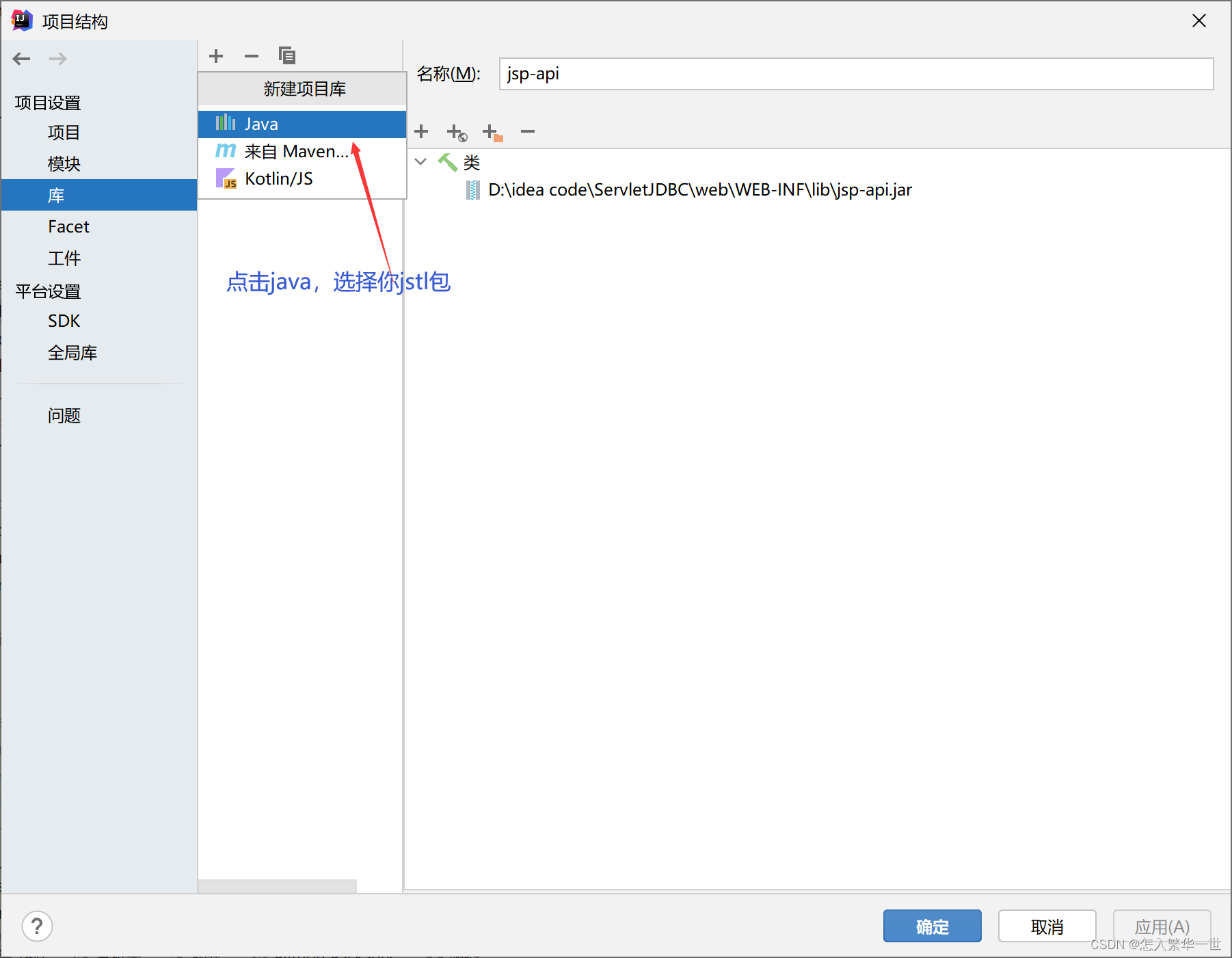
Task: Click the 应用(A) apply button
Action: 1161,926
